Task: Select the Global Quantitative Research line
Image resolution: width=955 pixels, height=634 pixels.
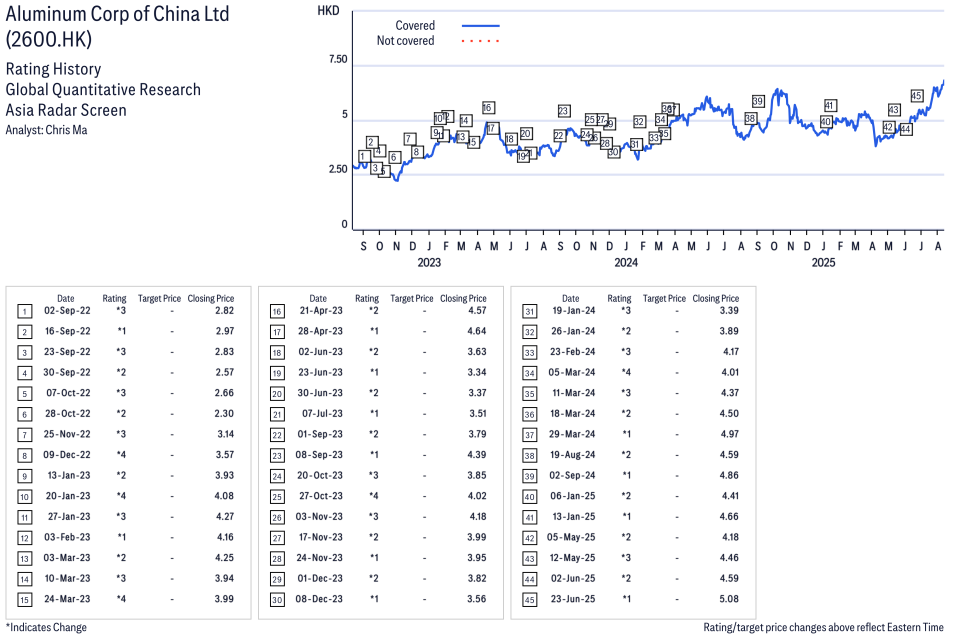Action: 103,90
